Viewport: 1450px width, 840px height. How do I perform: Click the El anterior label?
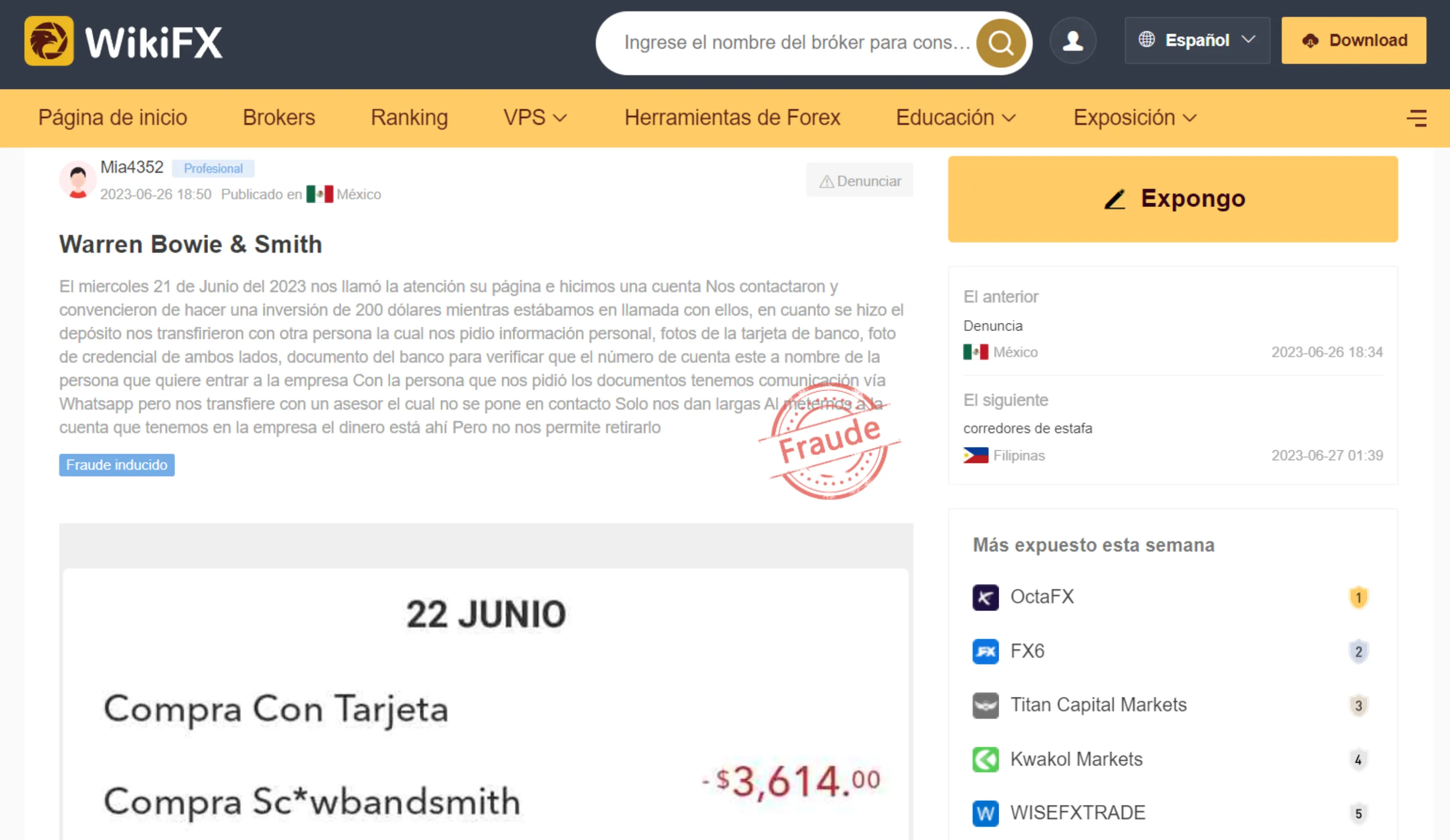pyautogui.click(x=1000, y=297)
